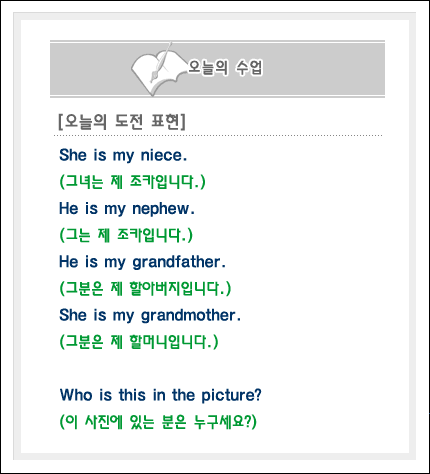Screen dimensions: 430x474
Task: Click the 오늘의 수업 header title
Action: pos(225,68)
